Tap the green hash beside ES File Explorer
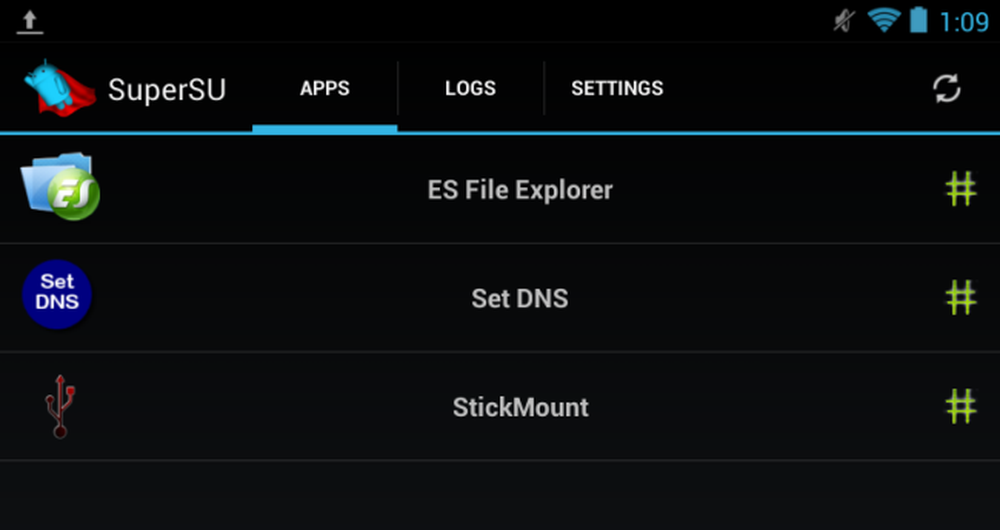Screen dimensions: 1000x530 (960, 189)
